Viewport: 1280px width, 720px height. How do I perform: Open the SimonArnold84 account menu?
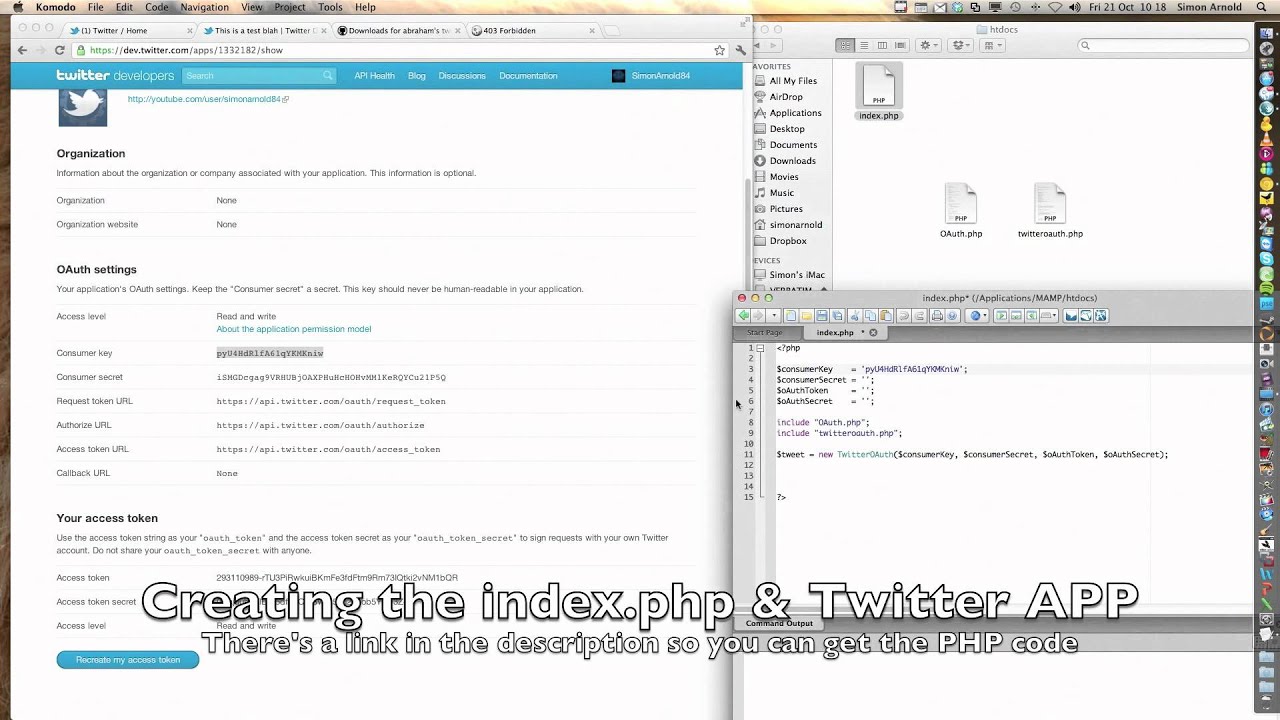tap(651, 76)
